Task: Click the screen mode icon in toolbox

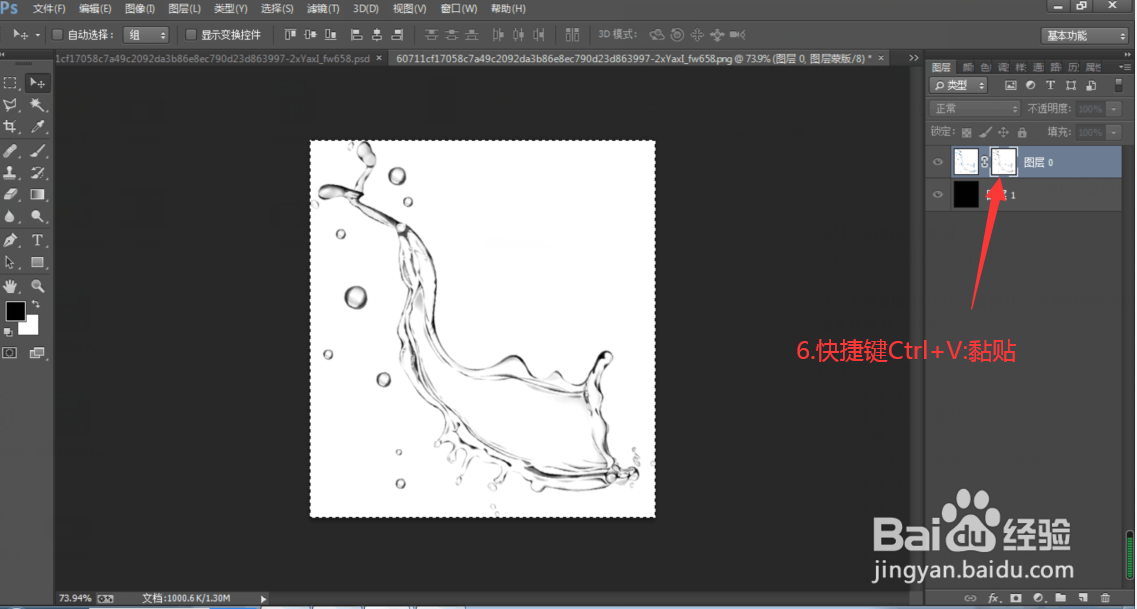Action: (37, 353)
